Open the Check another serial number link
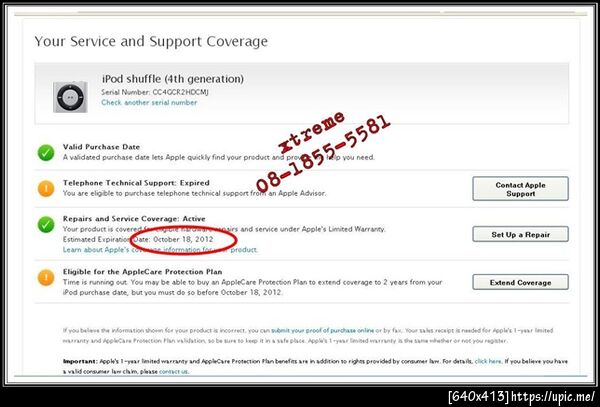This screenshot has height=407, width=600. tap(149, 103)
